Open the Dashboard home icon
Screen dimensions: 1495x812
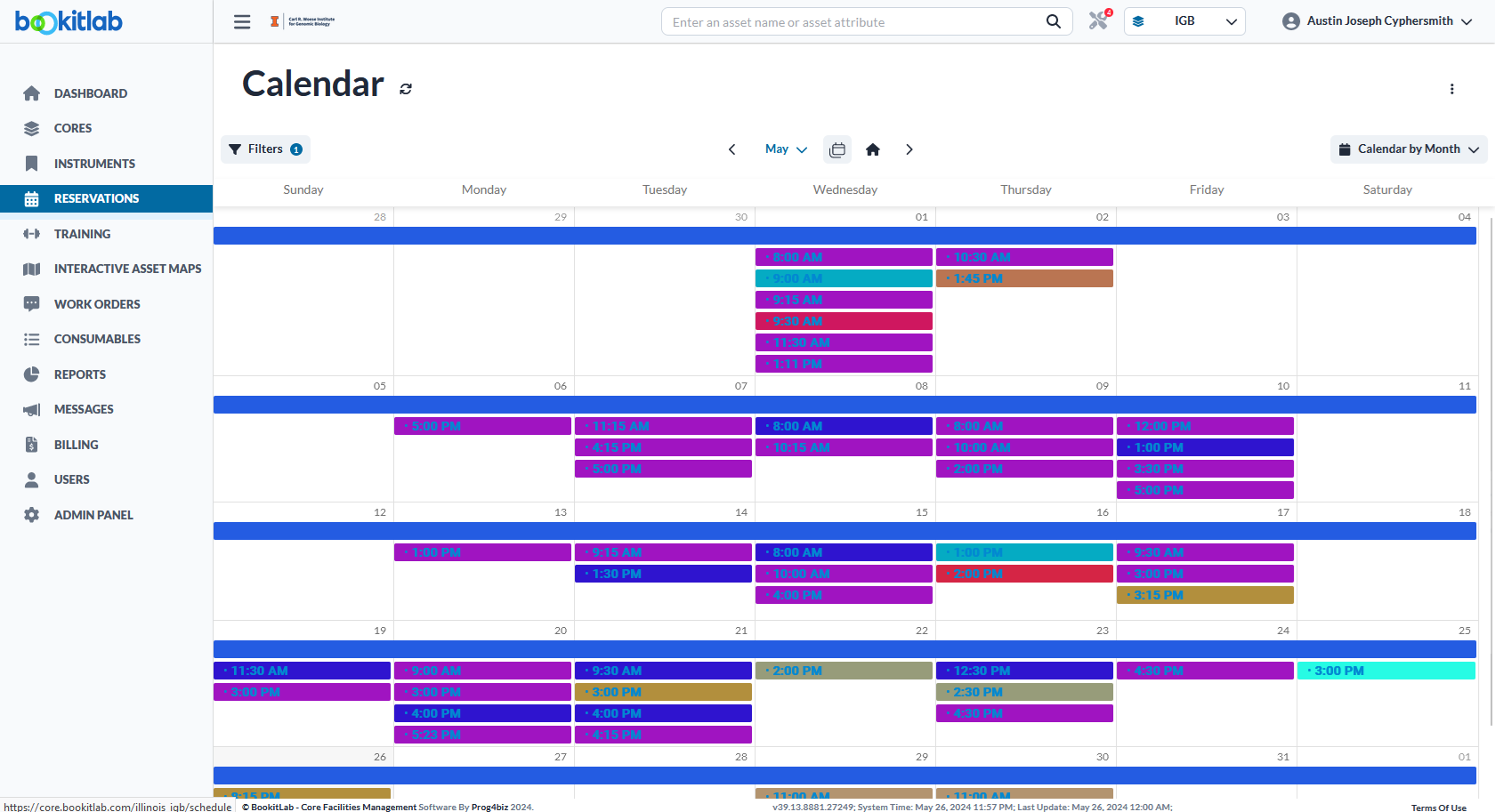coord(32,93)
